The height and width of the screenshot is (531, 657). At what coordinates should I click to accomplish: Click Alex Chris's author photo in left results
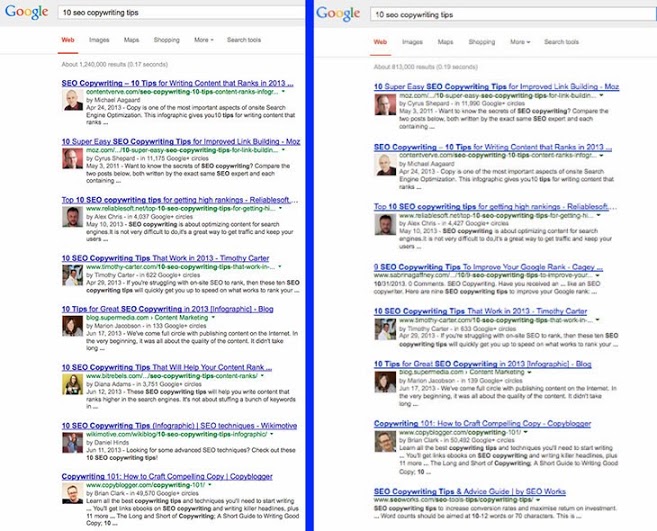click(x=72, y=216)
